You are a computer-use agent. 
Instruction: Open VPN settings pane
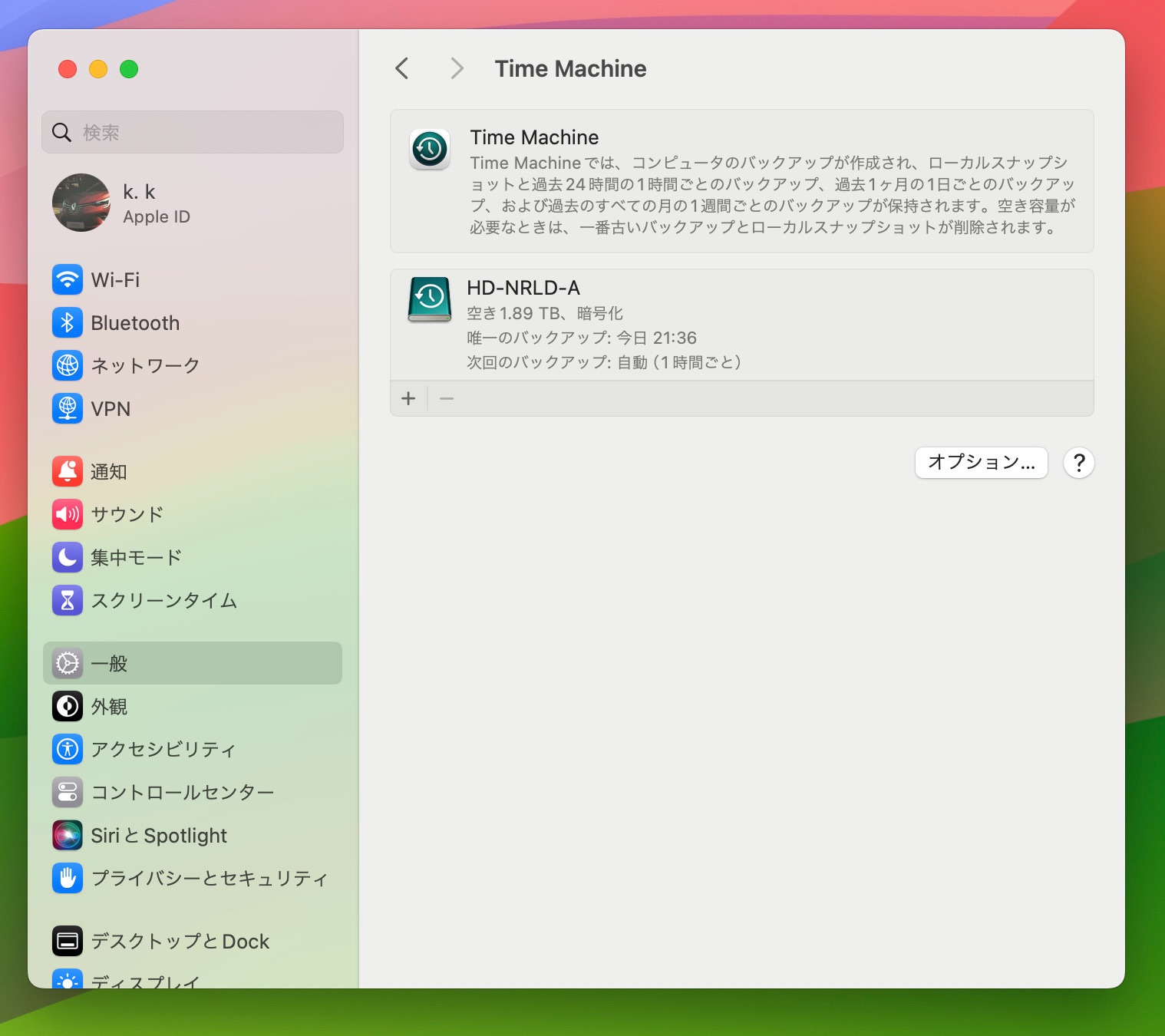coord(193,408)
